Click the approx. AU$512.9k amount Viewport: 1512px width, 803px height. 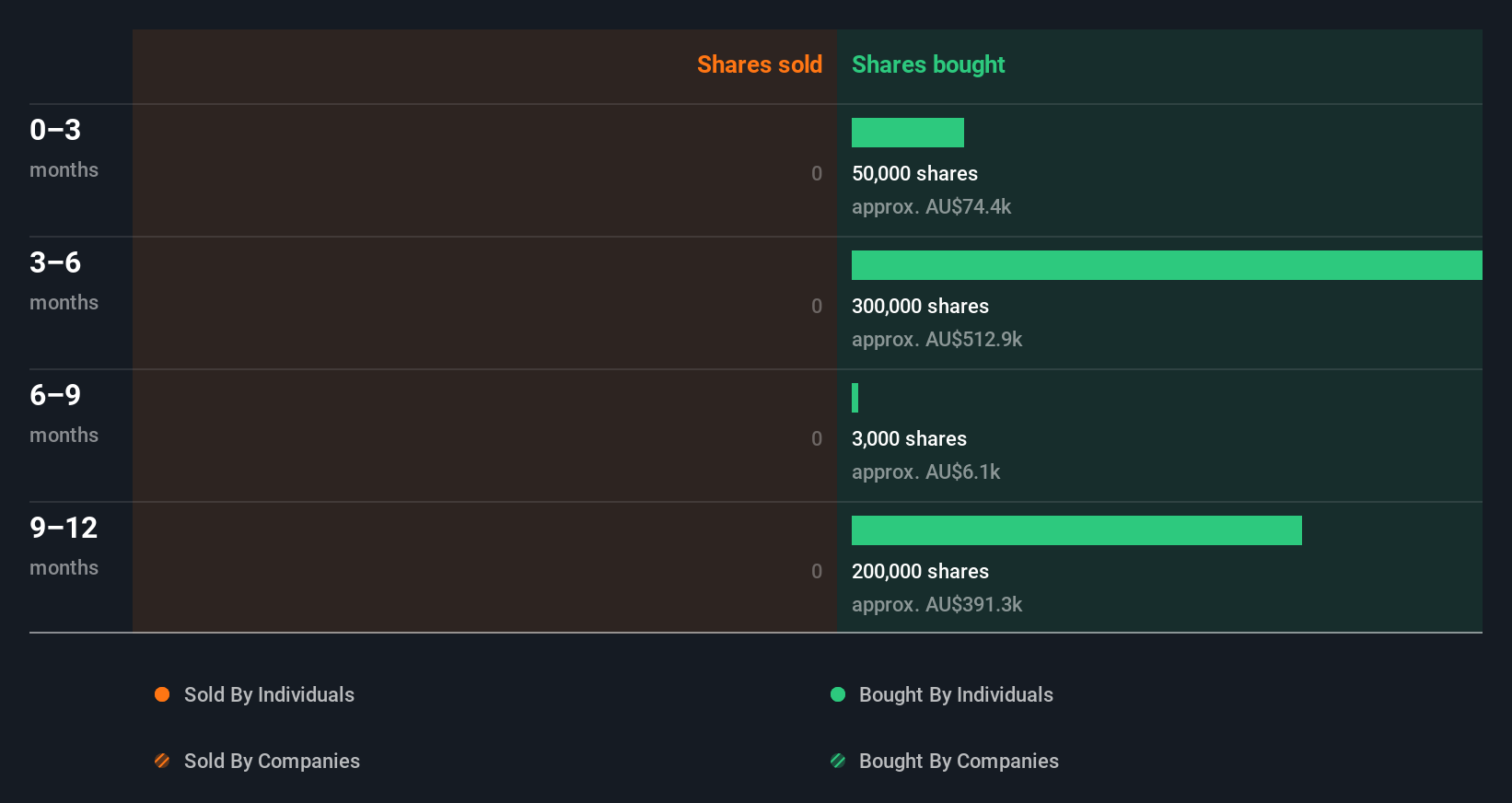[936, 340]
